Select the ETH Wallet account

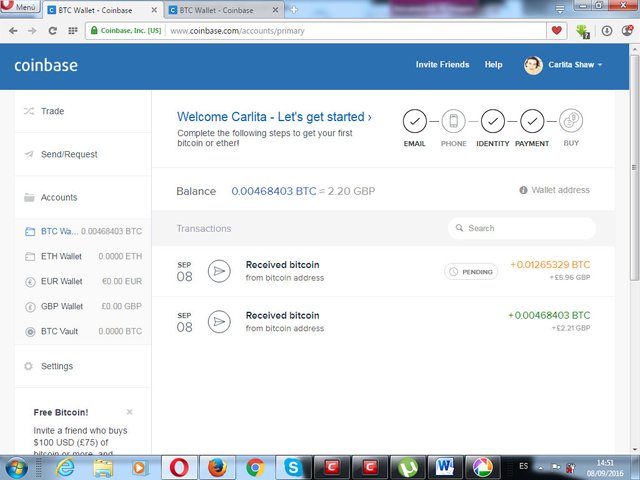(83, 256)
